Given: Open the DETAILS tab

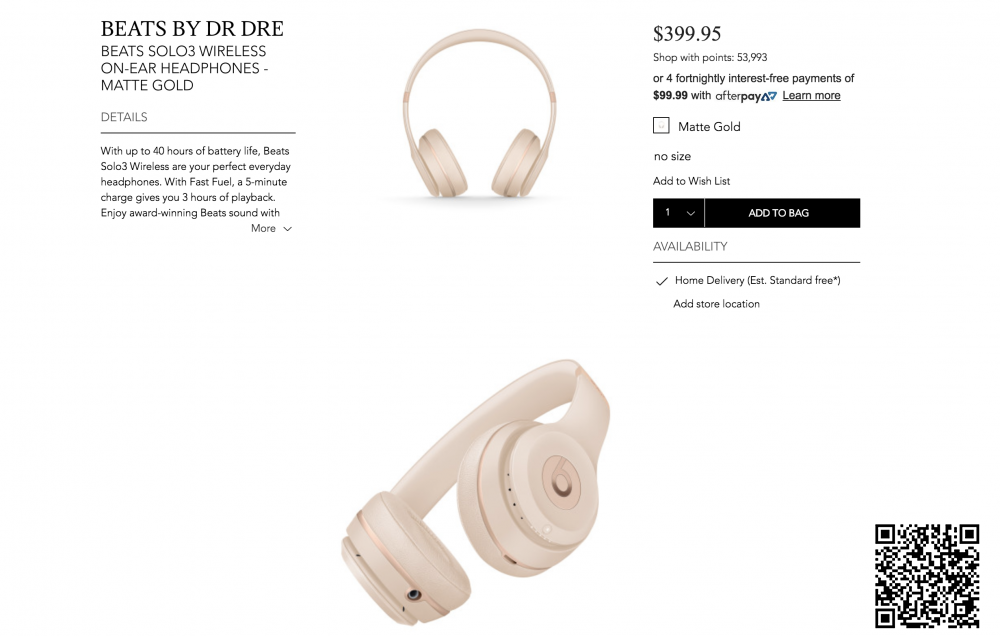Looking at the screenshot, I should [x=124, y=117].
